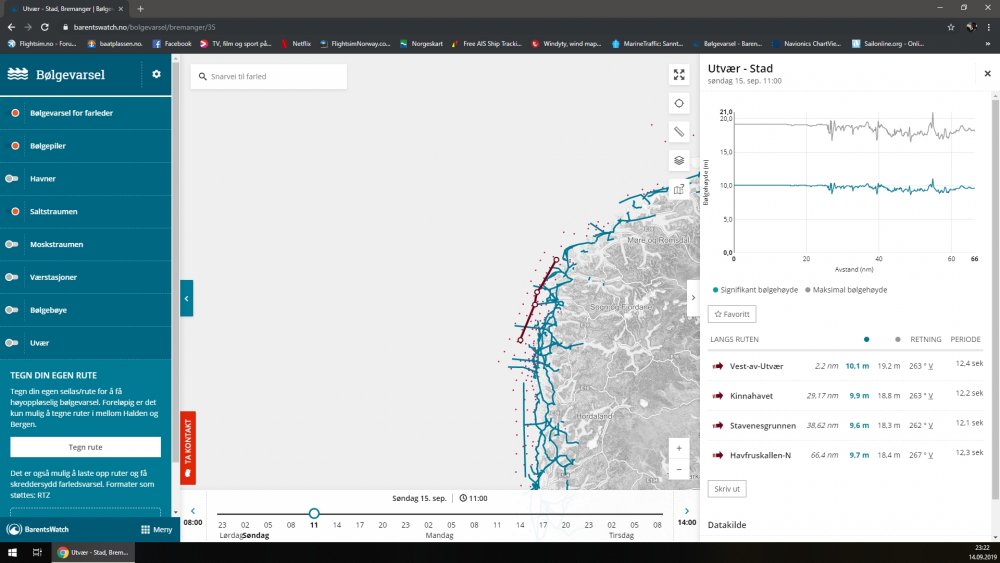
Task: Open Netflix bookmark
Action: coord(295,43)
